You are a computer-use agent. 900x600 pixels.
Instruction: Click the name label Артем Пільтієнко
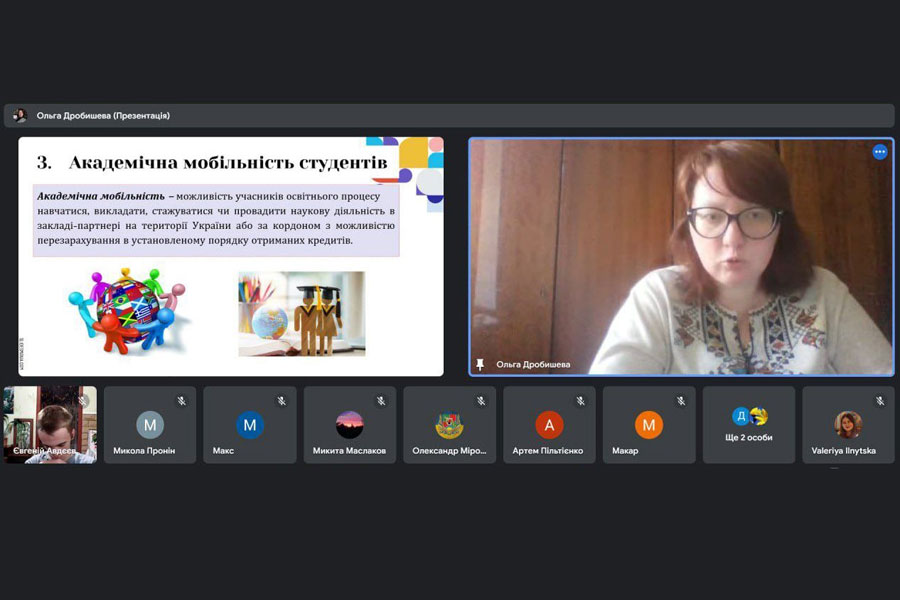(x=548, y=451)
